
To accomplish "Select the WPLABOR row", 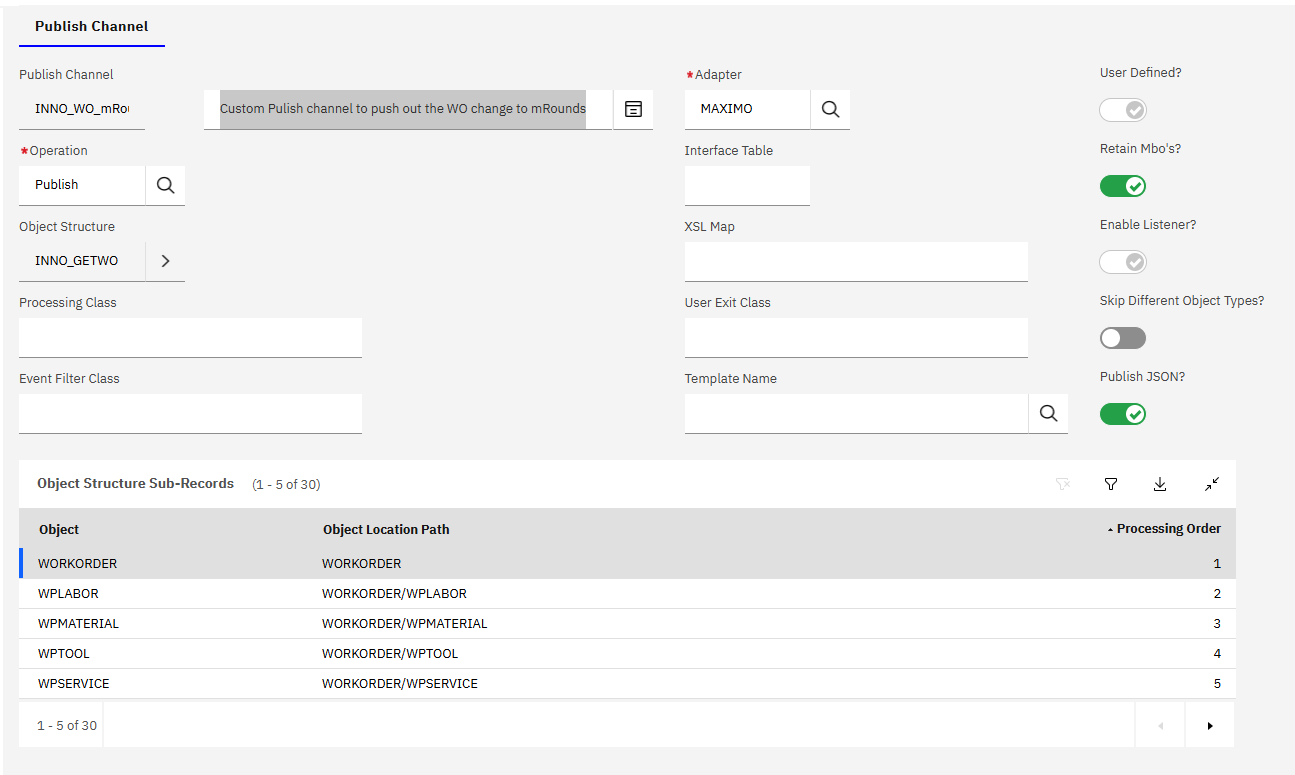I will point(628,594).
